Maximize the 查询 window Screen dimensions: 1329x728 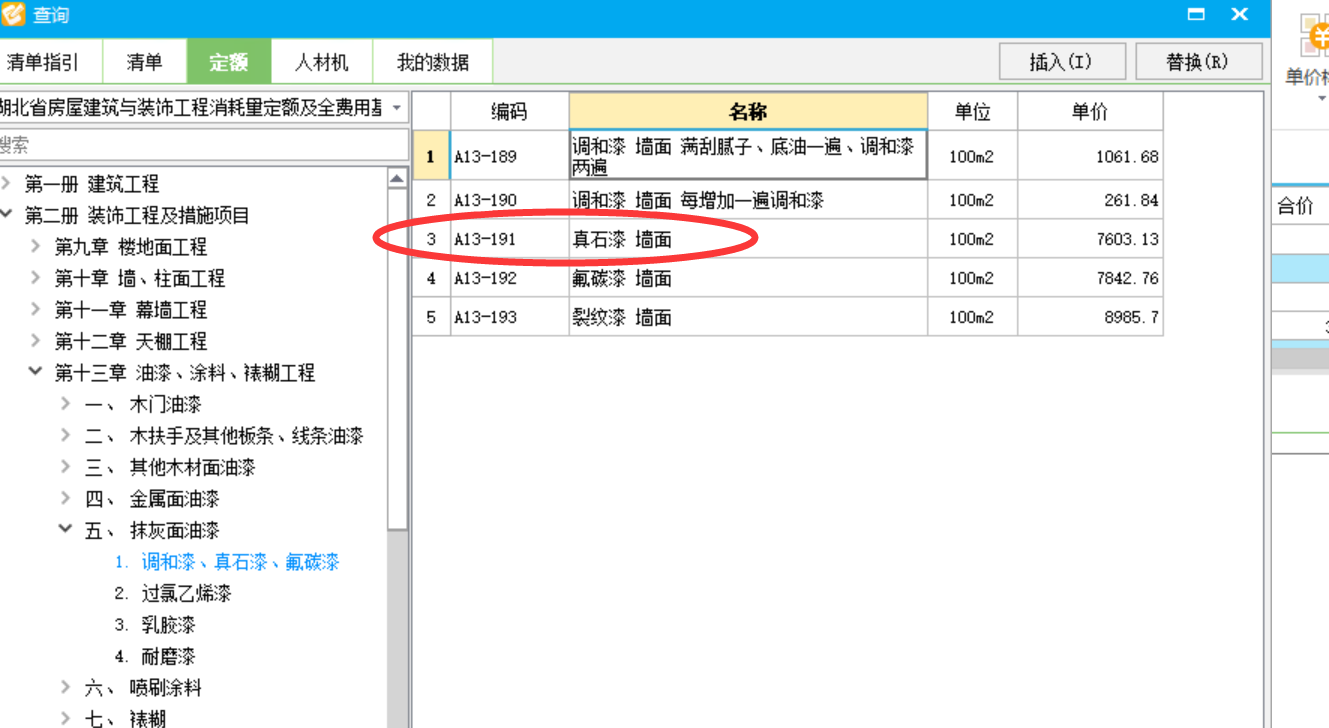(1195, 15)
